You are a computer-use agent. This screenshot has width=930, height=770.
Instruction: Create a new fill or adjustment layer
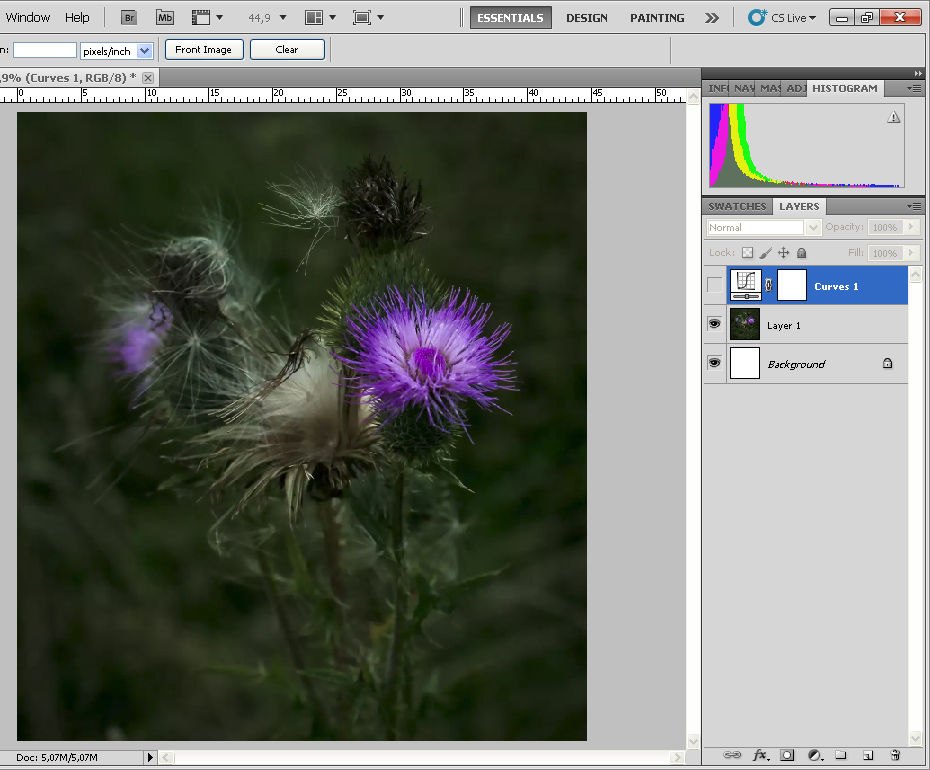point(814,755)
